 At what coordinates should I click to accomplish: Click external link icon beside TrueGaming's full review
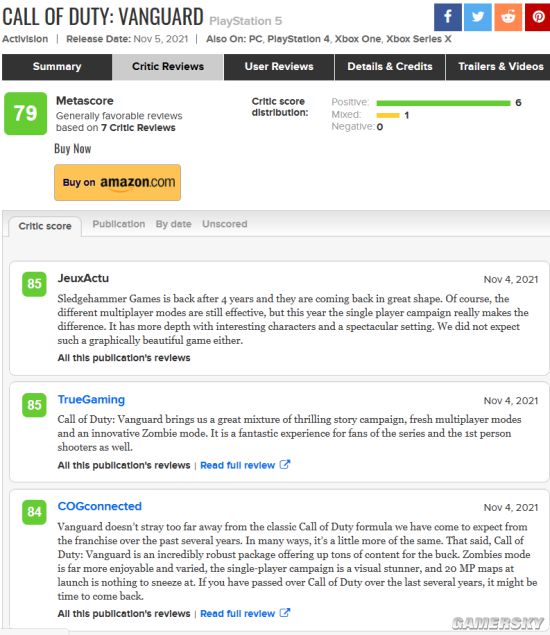click(285, 465)
